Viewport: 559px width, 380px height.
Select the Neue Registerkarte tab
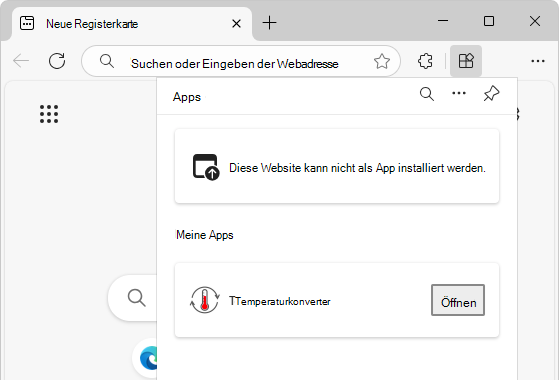point(132,24)
